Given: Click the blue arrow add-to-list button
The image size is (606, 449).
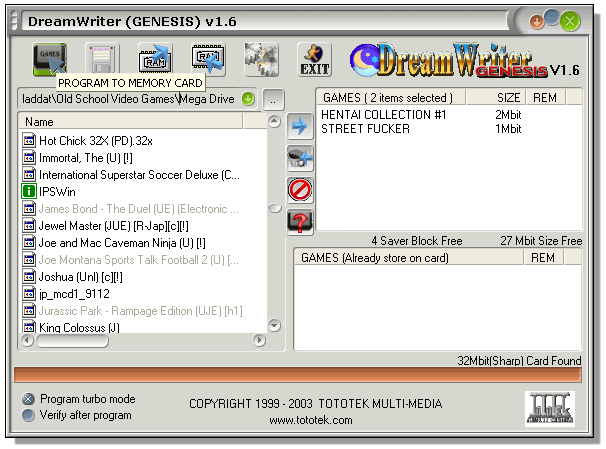Looking at the screenshot, I should [x=300, y=126].
